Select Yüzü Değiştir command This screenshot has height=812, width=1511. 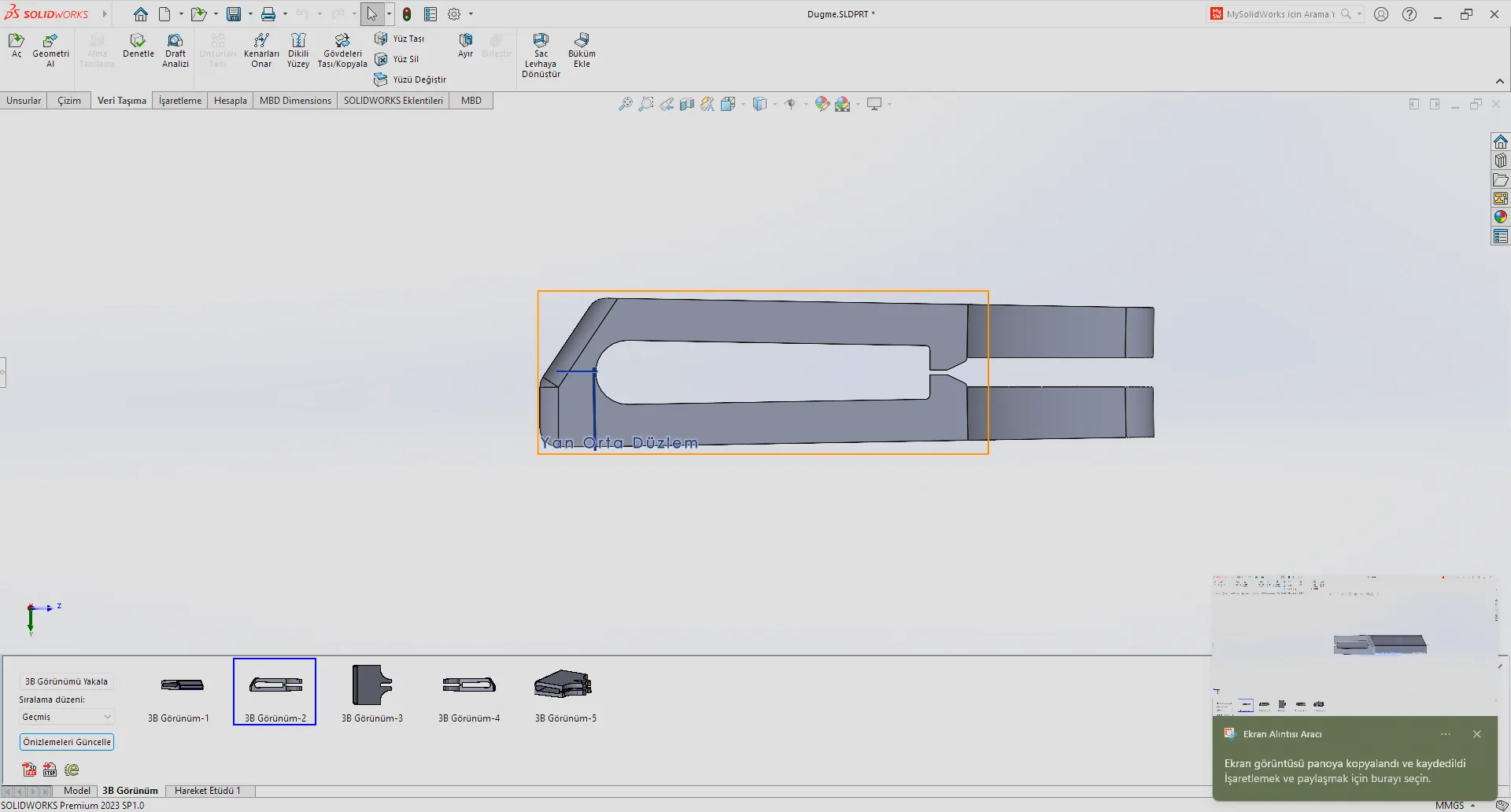[x=410, y=79]
